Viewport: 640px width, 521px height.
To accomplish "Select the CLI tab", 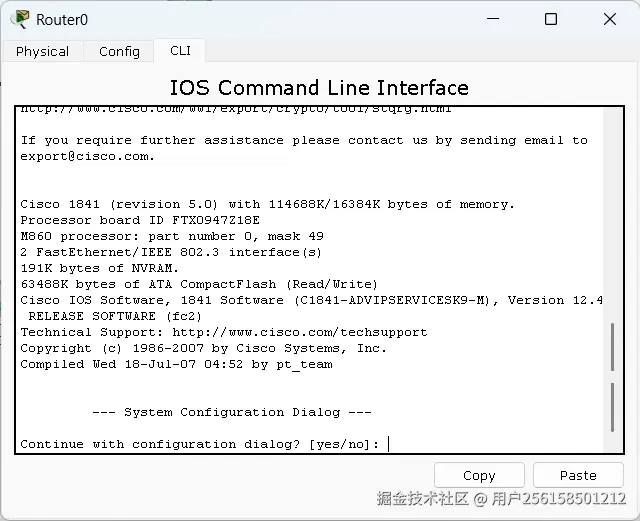I will click(x=180, y=51).
